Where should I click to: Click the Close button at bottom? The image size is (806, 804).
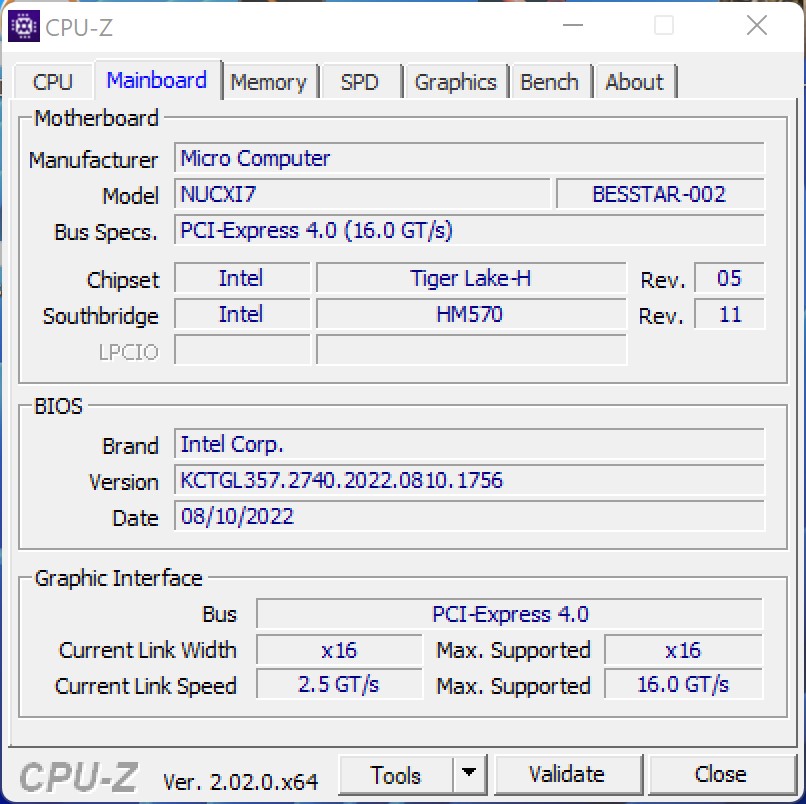tap(721, 775)
